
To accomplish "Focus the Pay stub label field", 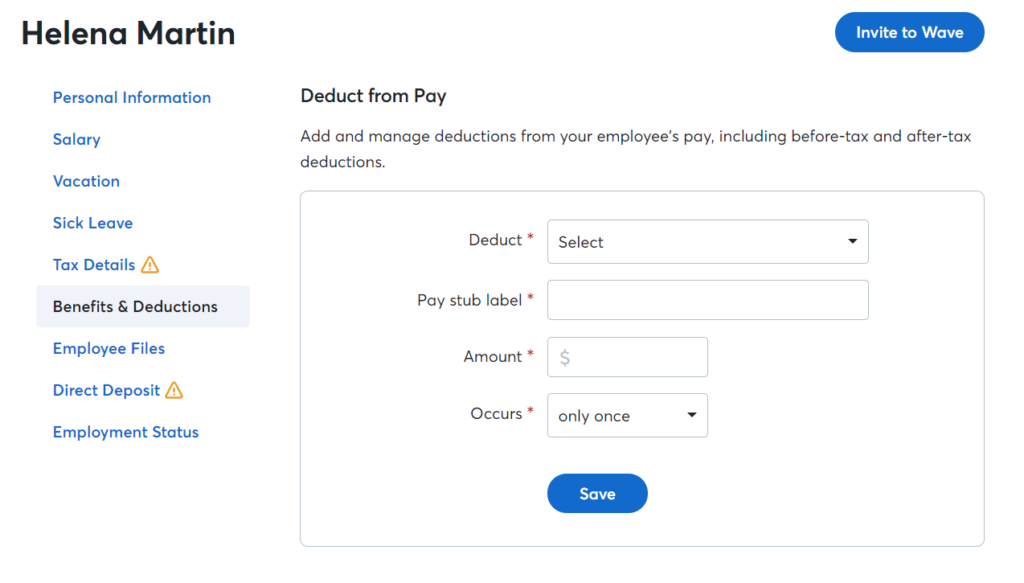I will [708, 300].
